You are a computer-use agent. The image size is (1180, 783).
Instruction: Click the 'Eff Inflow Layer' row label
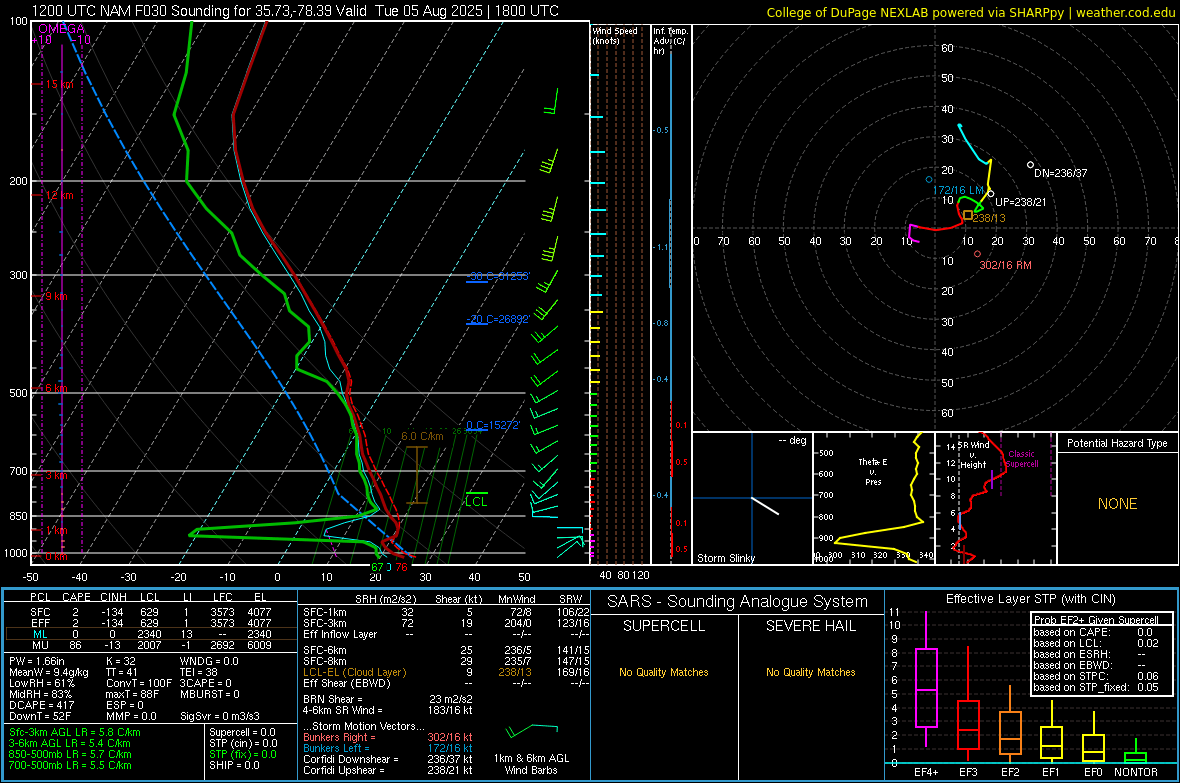coord(340,635)
